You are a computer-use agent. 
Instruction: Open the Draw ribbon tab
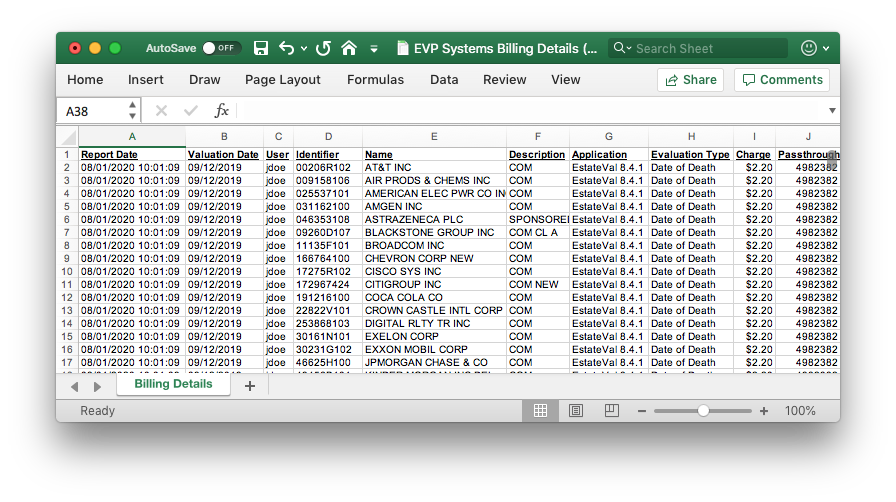[205, 79]
